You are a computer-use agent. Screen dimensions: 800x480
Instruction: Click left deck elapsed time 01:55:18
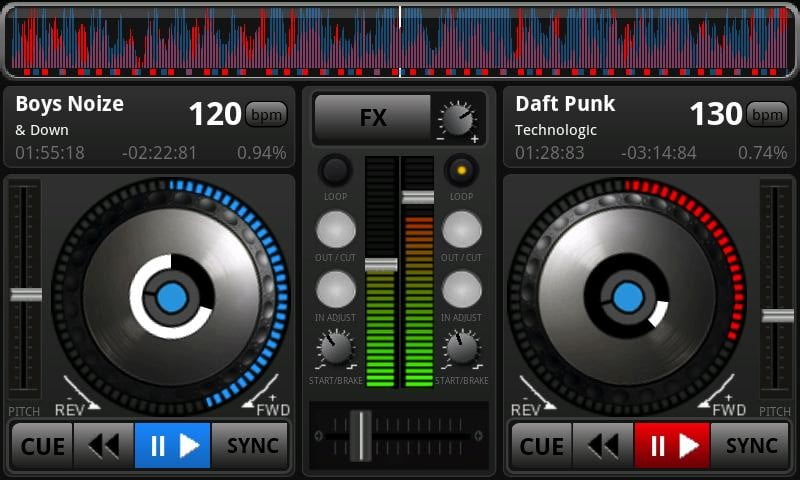[x=50, y=153]
